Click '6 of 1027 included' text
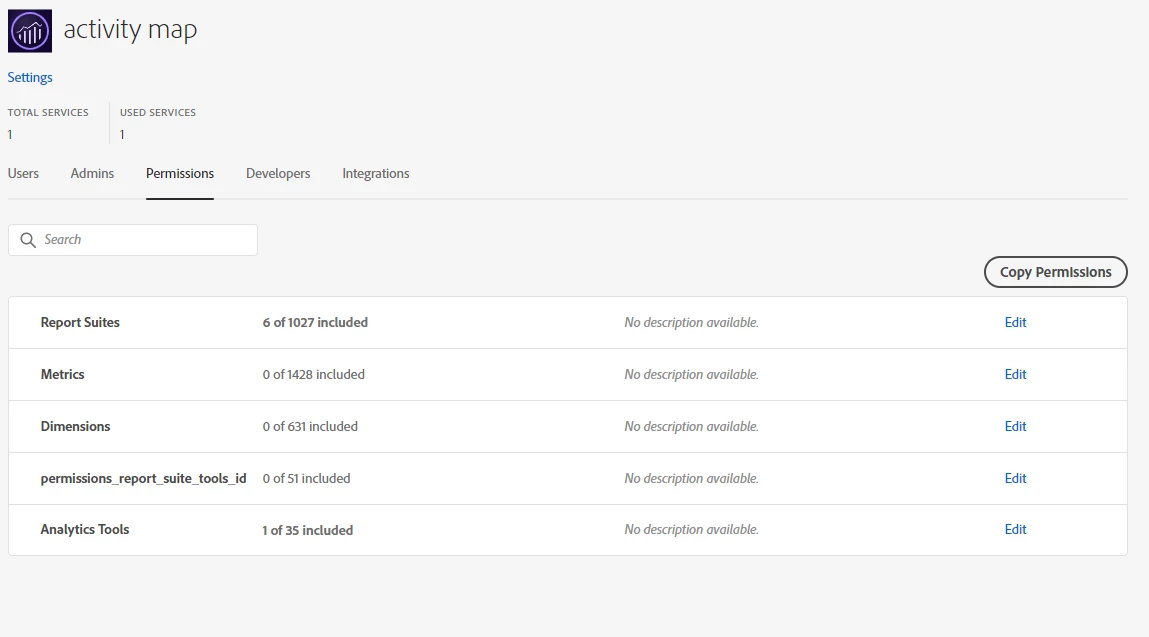1149x637 pixels. click(x=315, y=323)
